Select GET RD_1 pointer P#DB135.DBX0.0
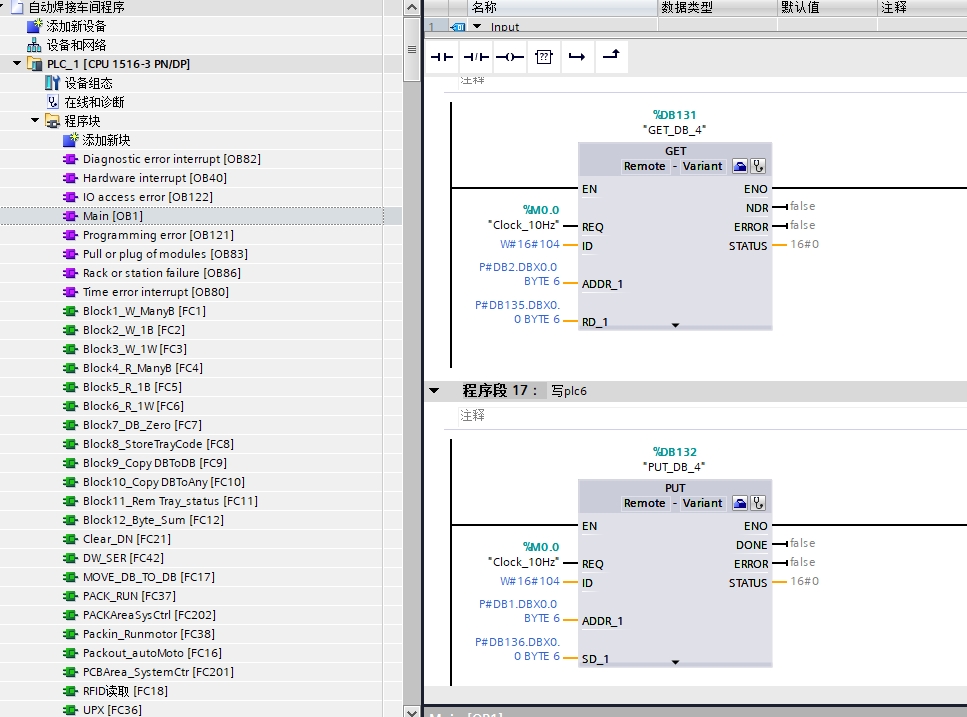The width and height of the screenshot is (967, 717). [517, 312]
